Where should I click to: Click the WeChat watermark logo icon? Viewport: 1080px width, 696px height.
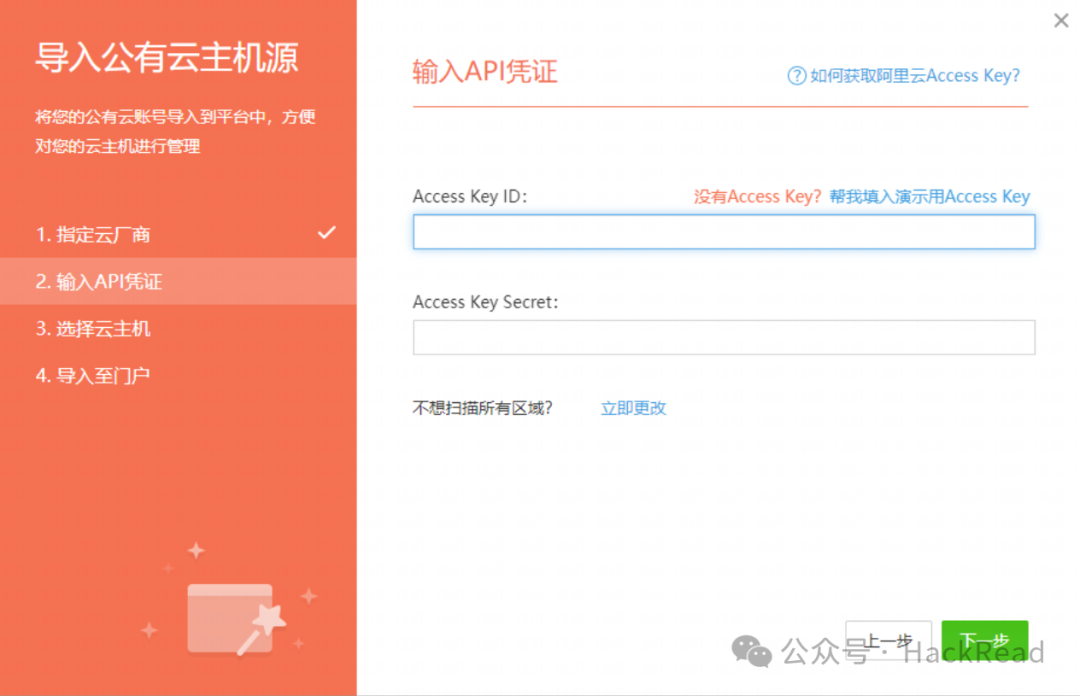pos(752,651)
